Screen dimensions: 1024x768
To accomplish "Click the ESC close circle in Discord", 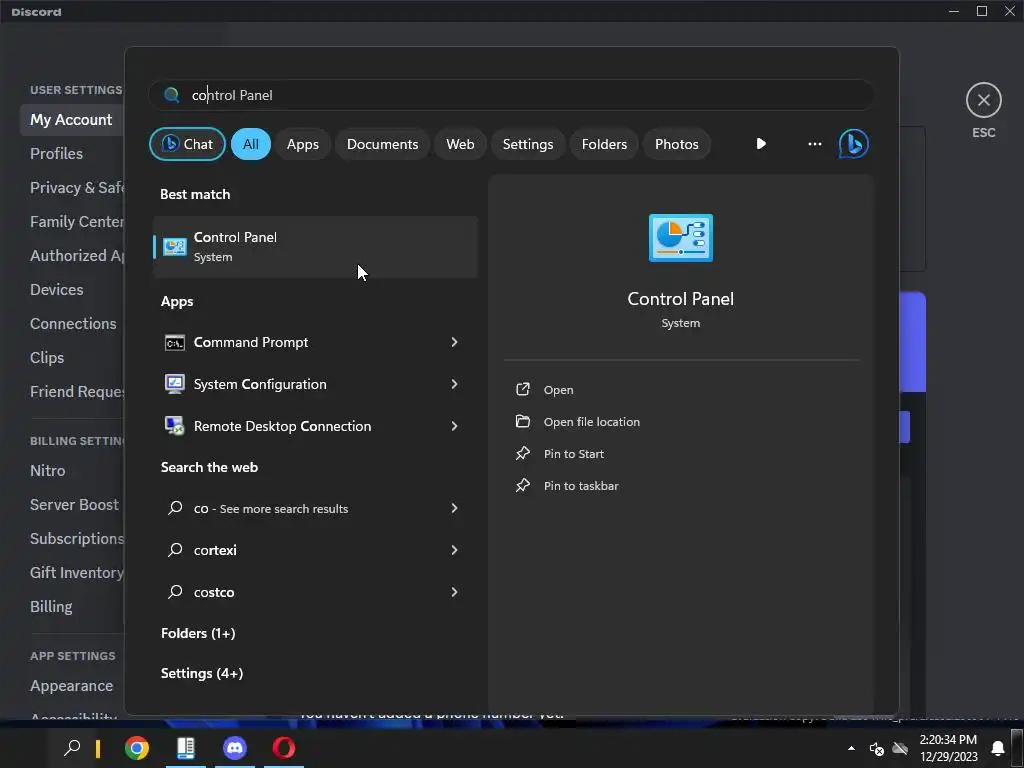I will (984, 100).
